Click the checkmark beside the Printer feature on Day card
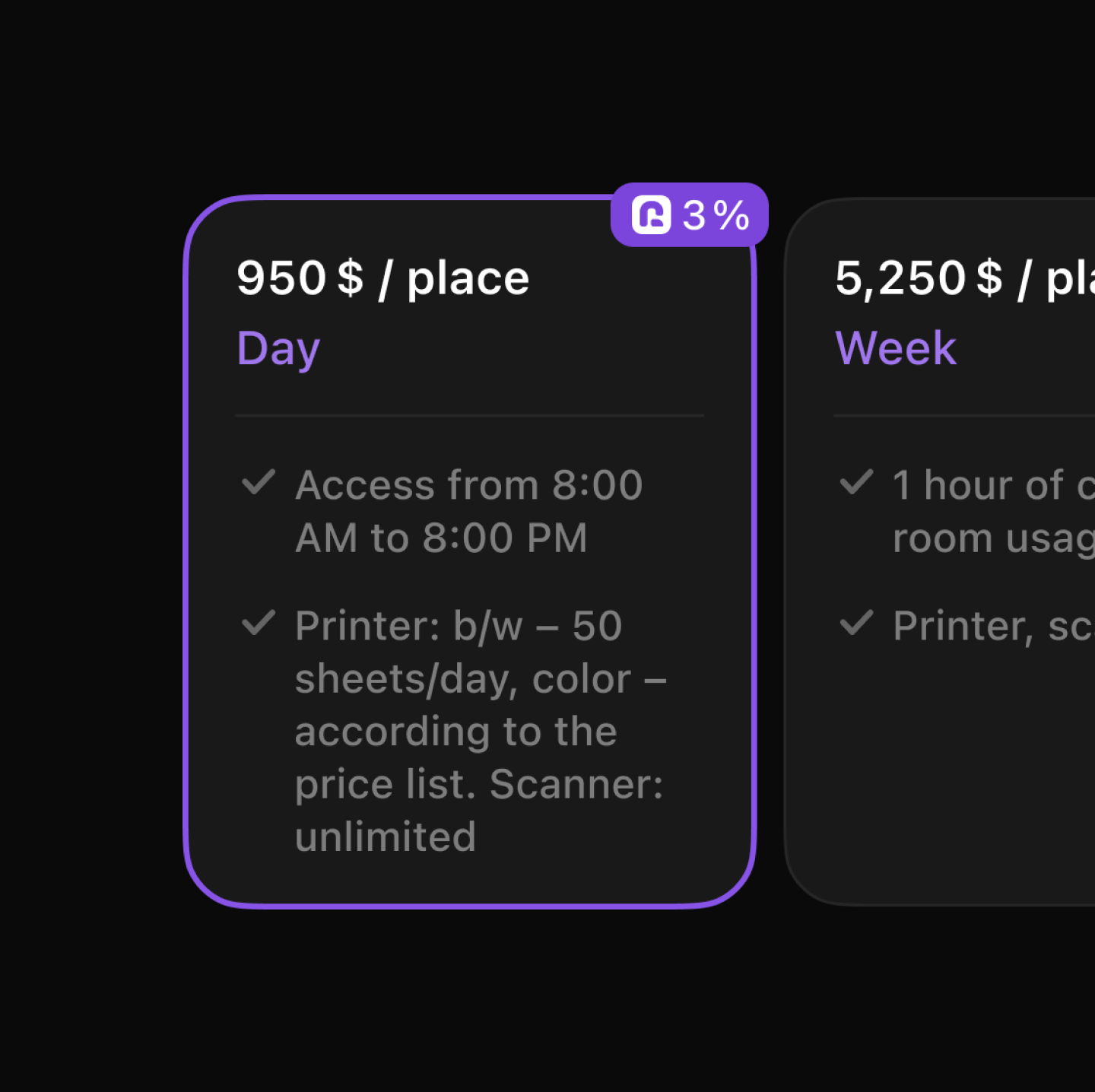 tap(259, 624)
